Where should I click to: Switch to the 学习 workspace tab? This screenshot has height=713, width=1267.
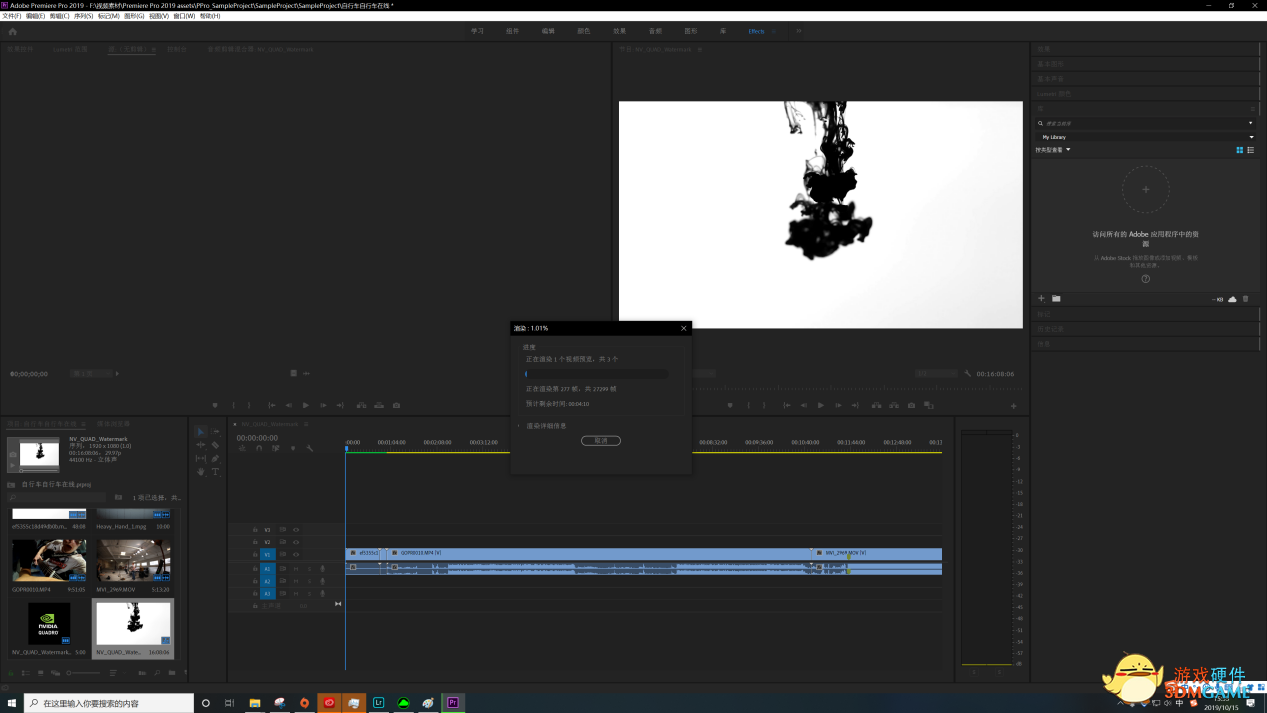[477, 31]
